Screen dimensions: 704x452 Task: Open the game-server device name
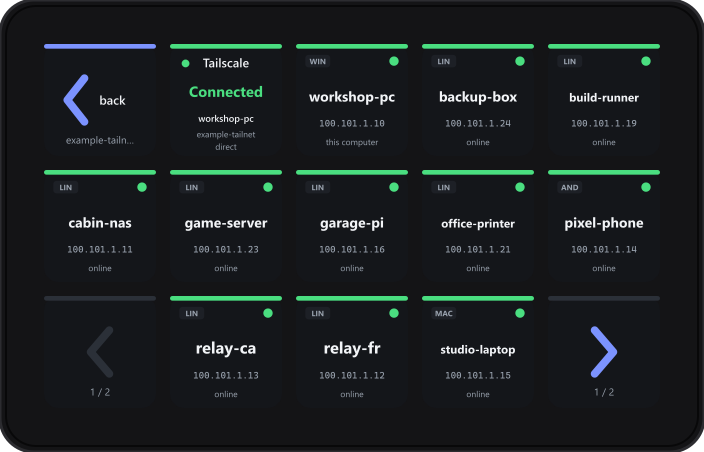coord(226,224)
